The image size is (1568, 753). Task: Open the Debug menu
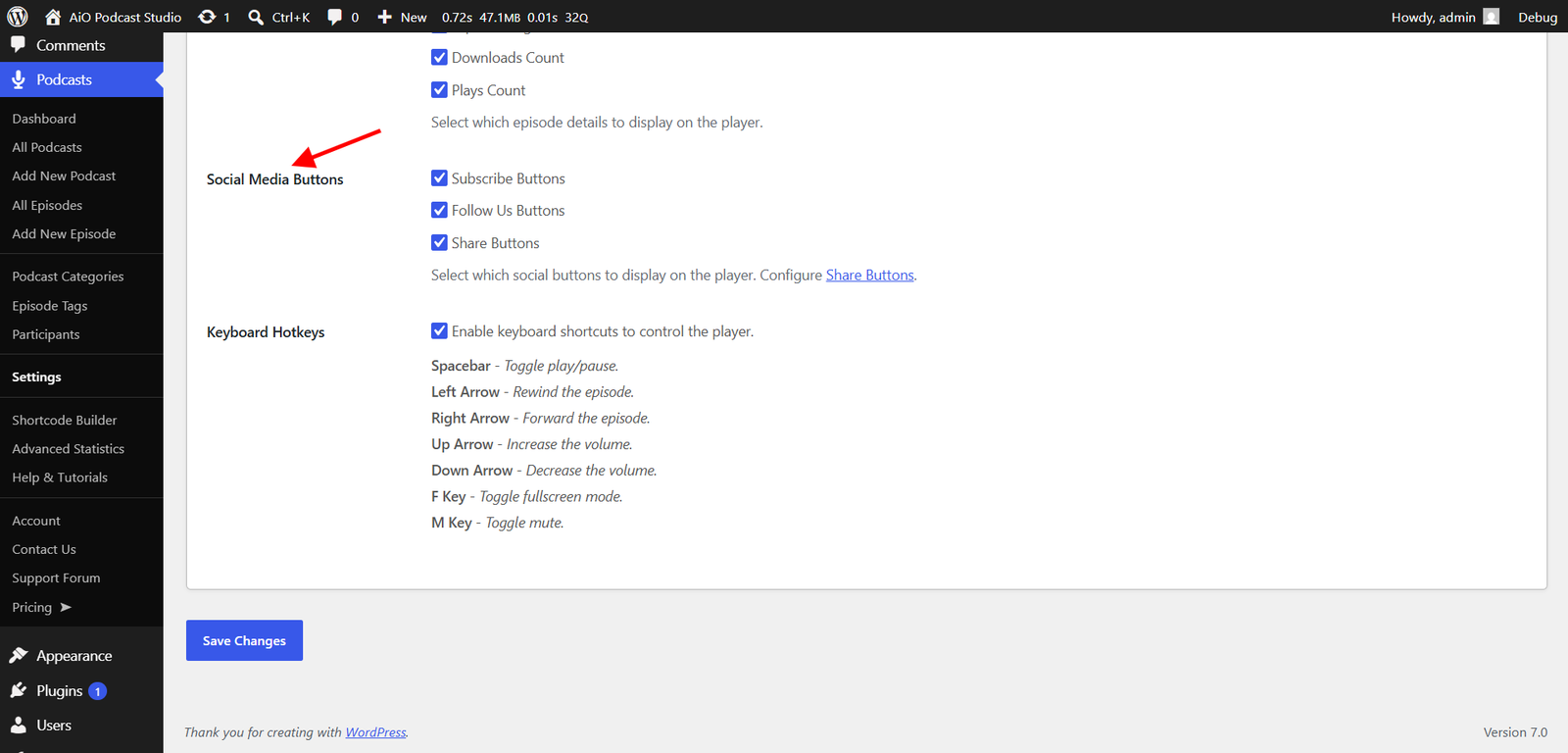1538,17
